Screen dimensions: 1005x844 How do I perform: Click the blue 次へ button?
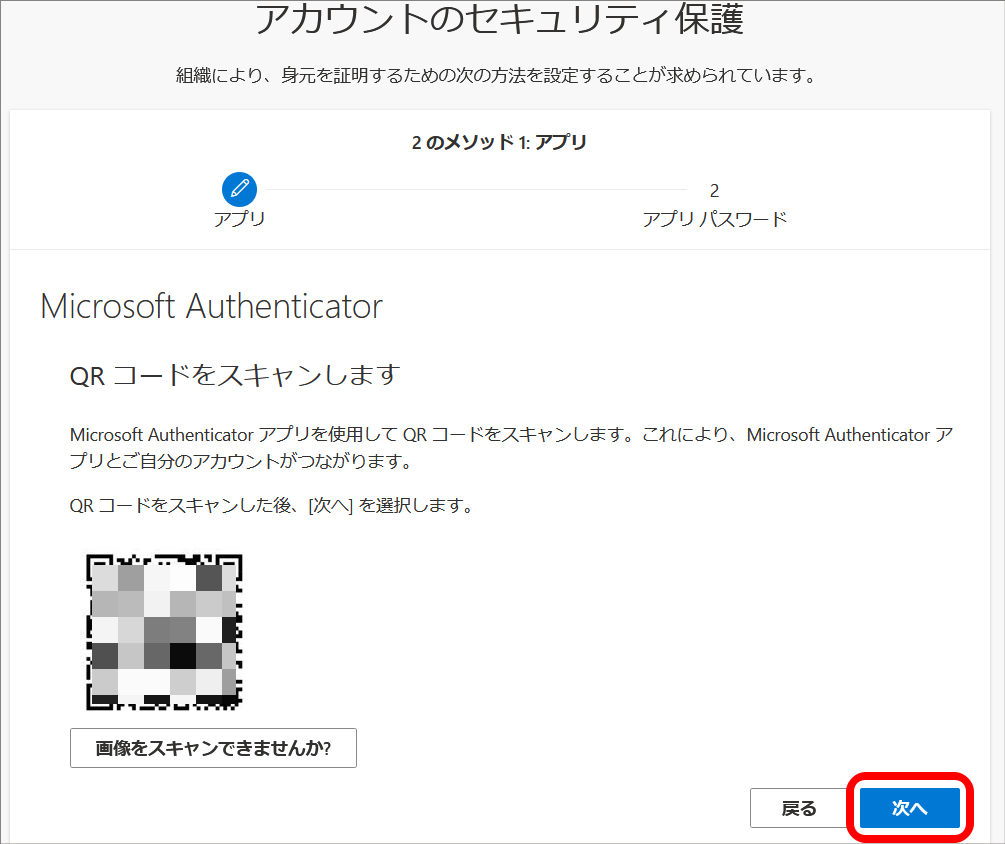909,807
